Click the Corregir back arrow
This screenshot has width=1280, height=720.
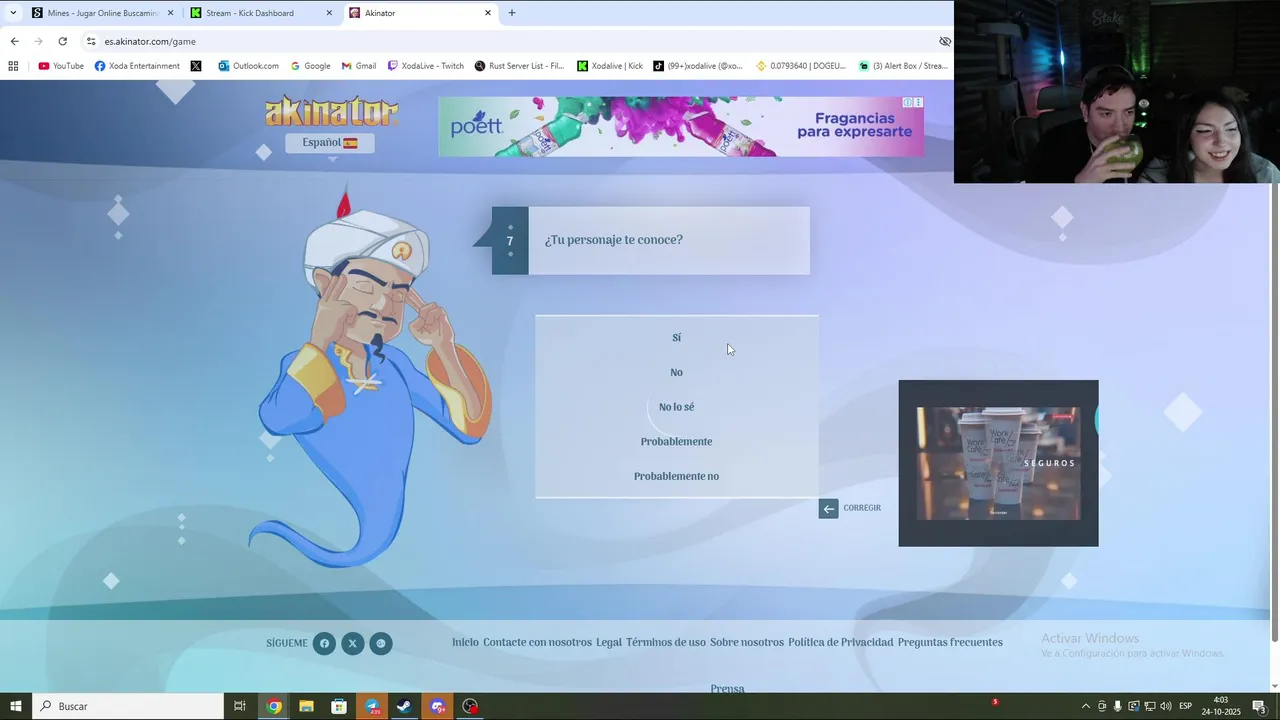[x=828, y=508]
